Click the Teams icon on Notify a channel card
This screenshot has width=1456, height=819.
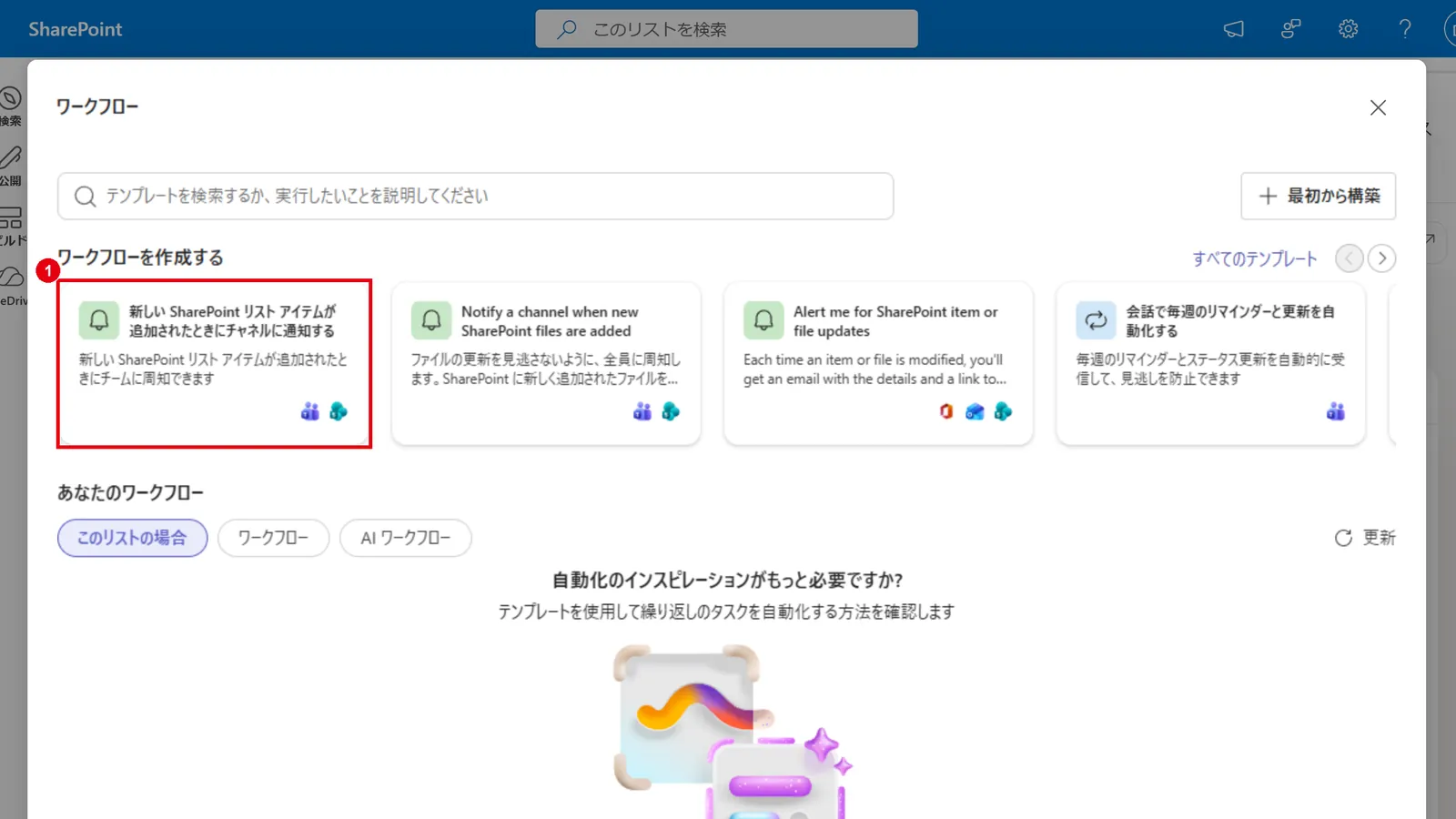point(642,411)
